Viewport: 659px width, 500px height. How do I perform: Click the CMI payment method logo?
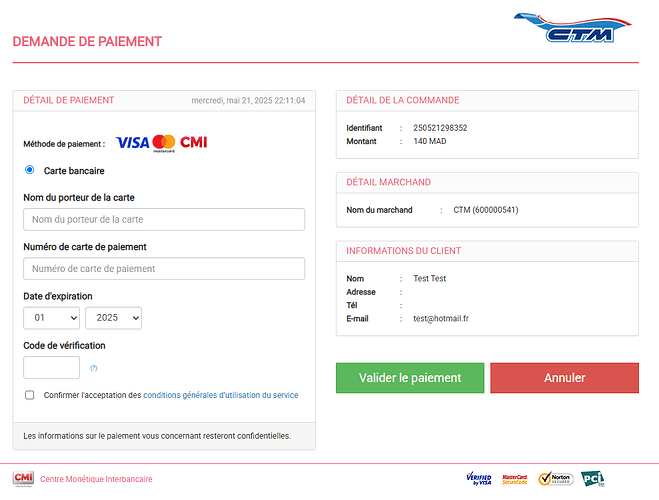click(194, 142)
